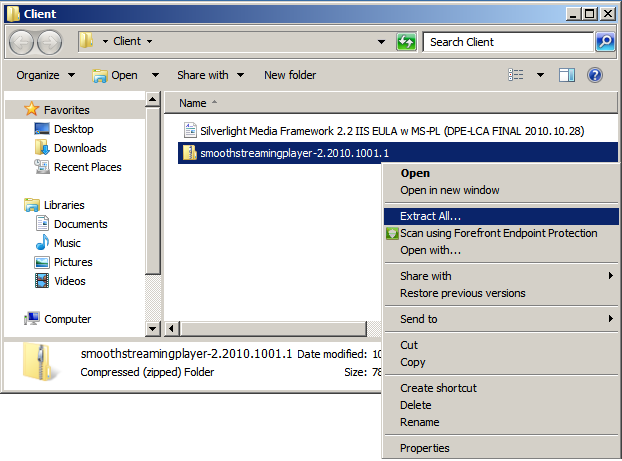
Task: Choose Open in new window
Action: (x=501, y=190)
